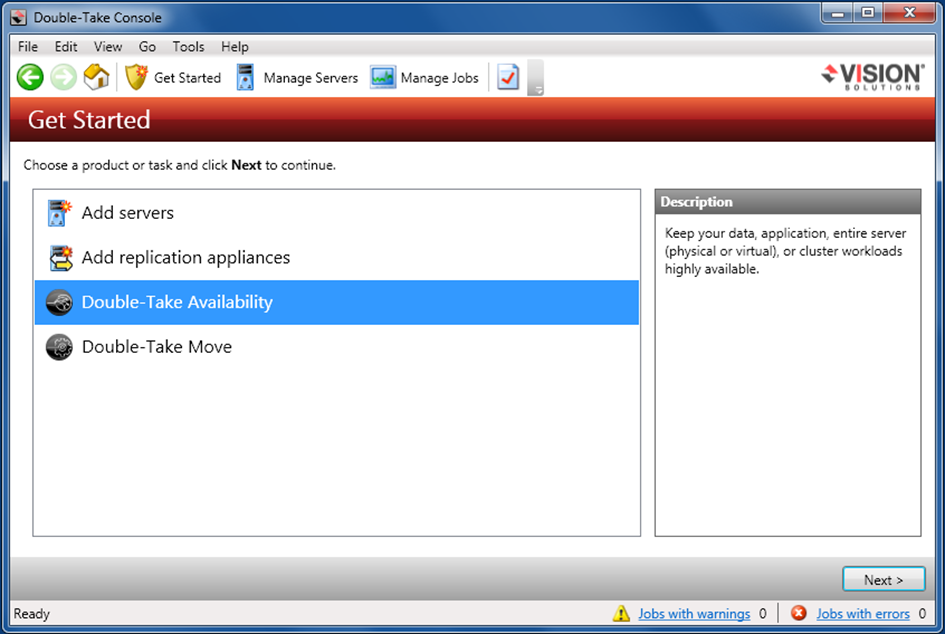Click the Get Started toolbar label
Image resolution: width=945 pixels, height=634 pixels.
click(x=187, y=78)
